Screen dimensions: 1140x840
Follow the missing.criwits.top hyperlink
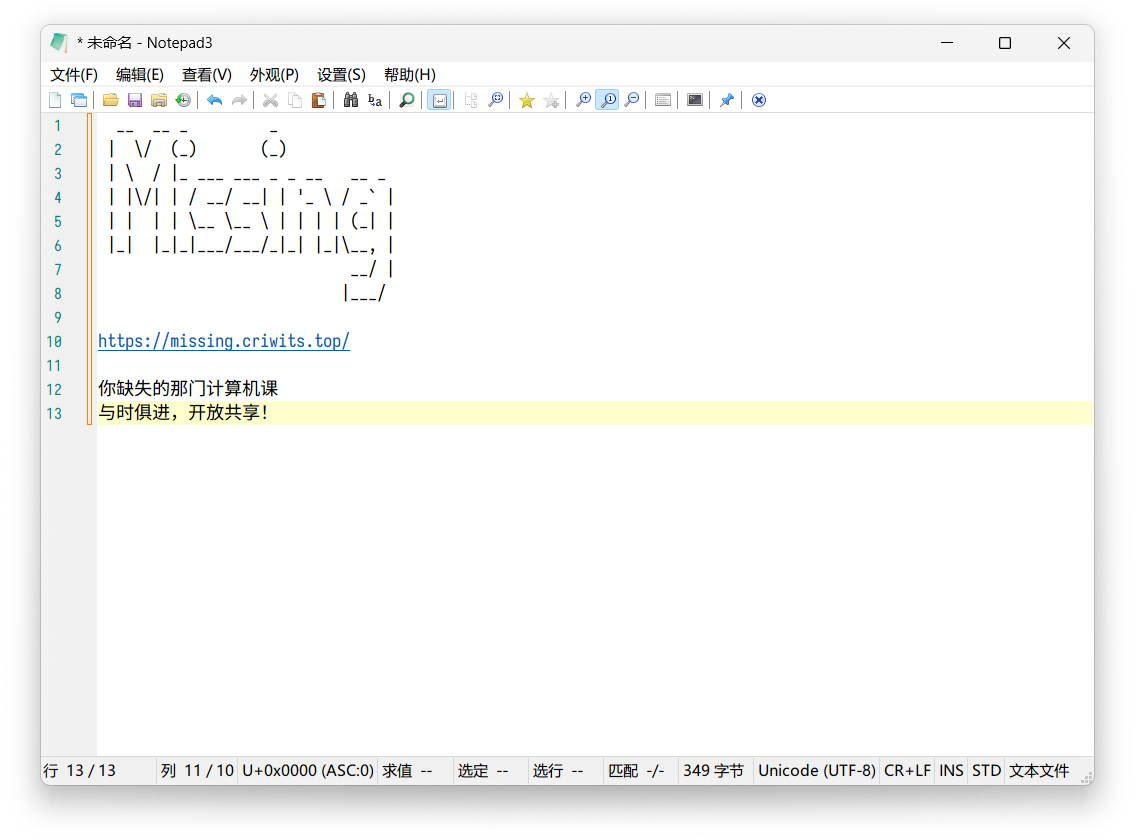pyautogui.click(x=224, y=341)
